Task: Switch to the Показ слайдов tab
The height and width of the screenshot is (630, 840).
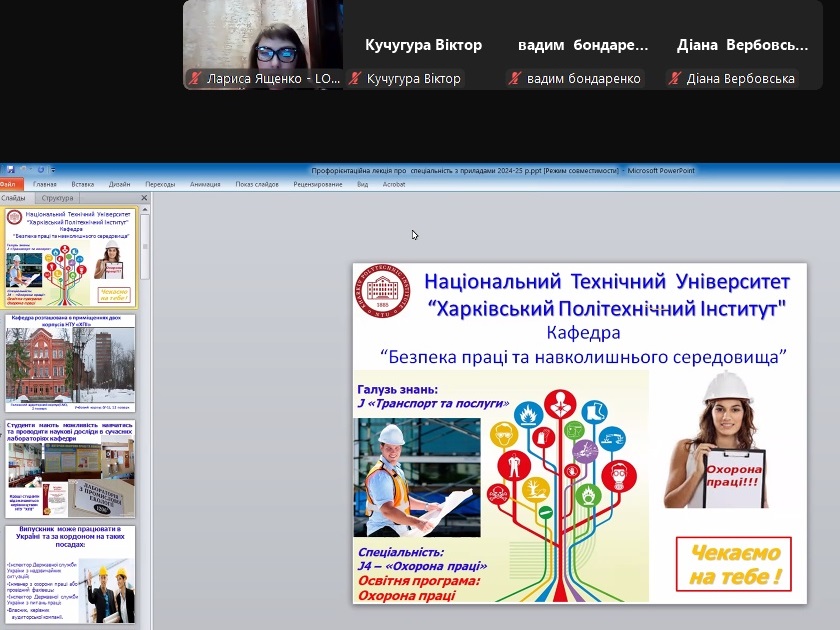Action: click(x=257, y=184)
